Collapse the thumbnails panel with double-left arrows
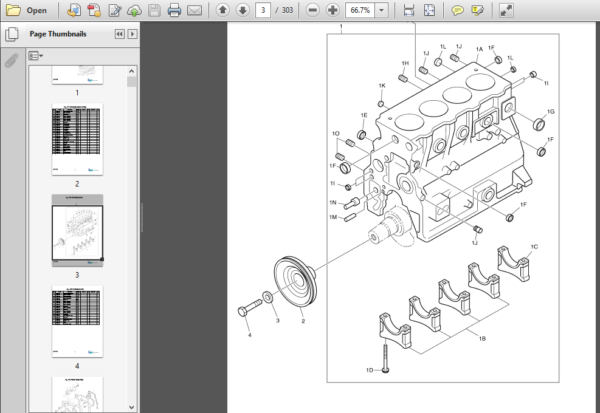The width and height of the screenshot is (600, 413). [x=119, y=34]
